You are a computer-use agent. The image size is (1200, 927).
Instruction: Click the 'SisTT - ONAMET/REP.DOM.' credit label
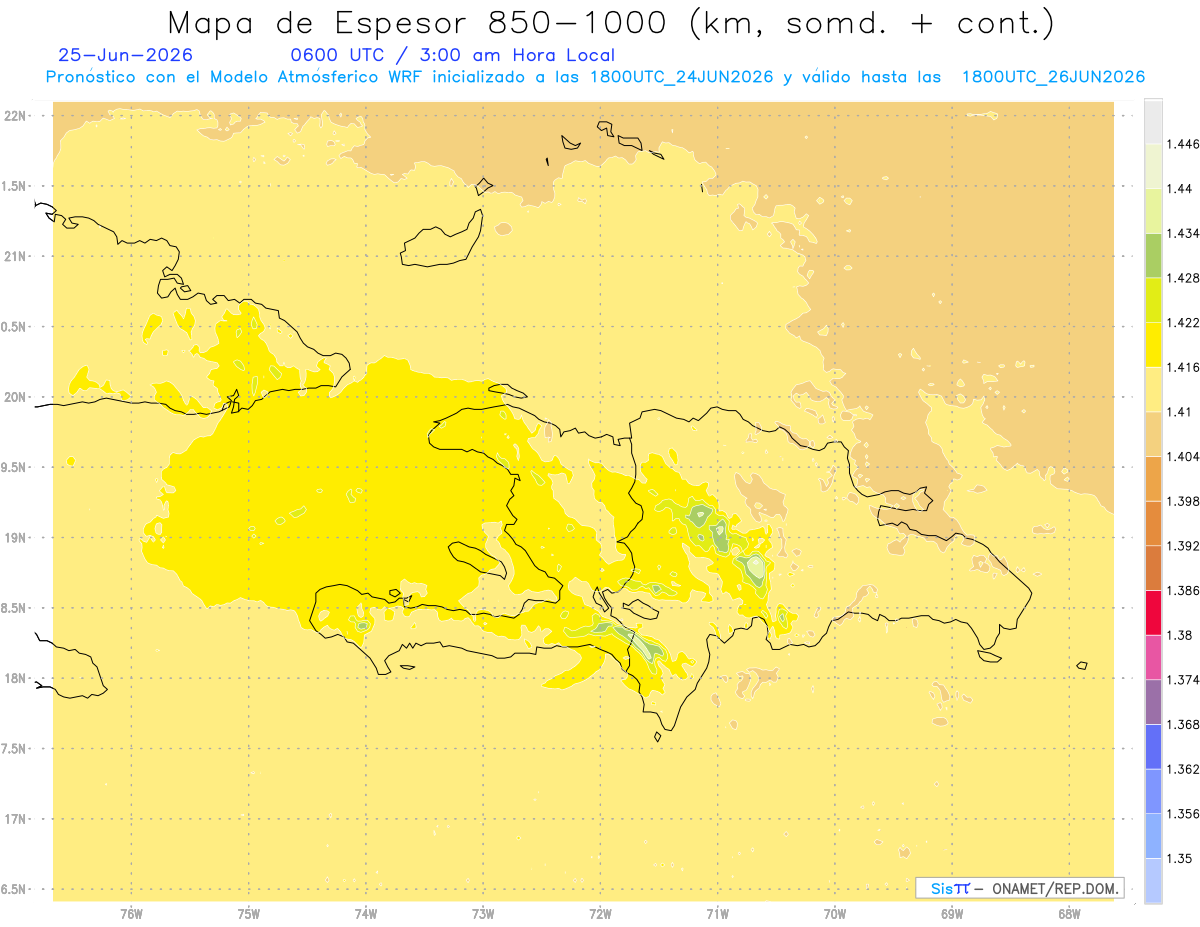coord(1019,888)
